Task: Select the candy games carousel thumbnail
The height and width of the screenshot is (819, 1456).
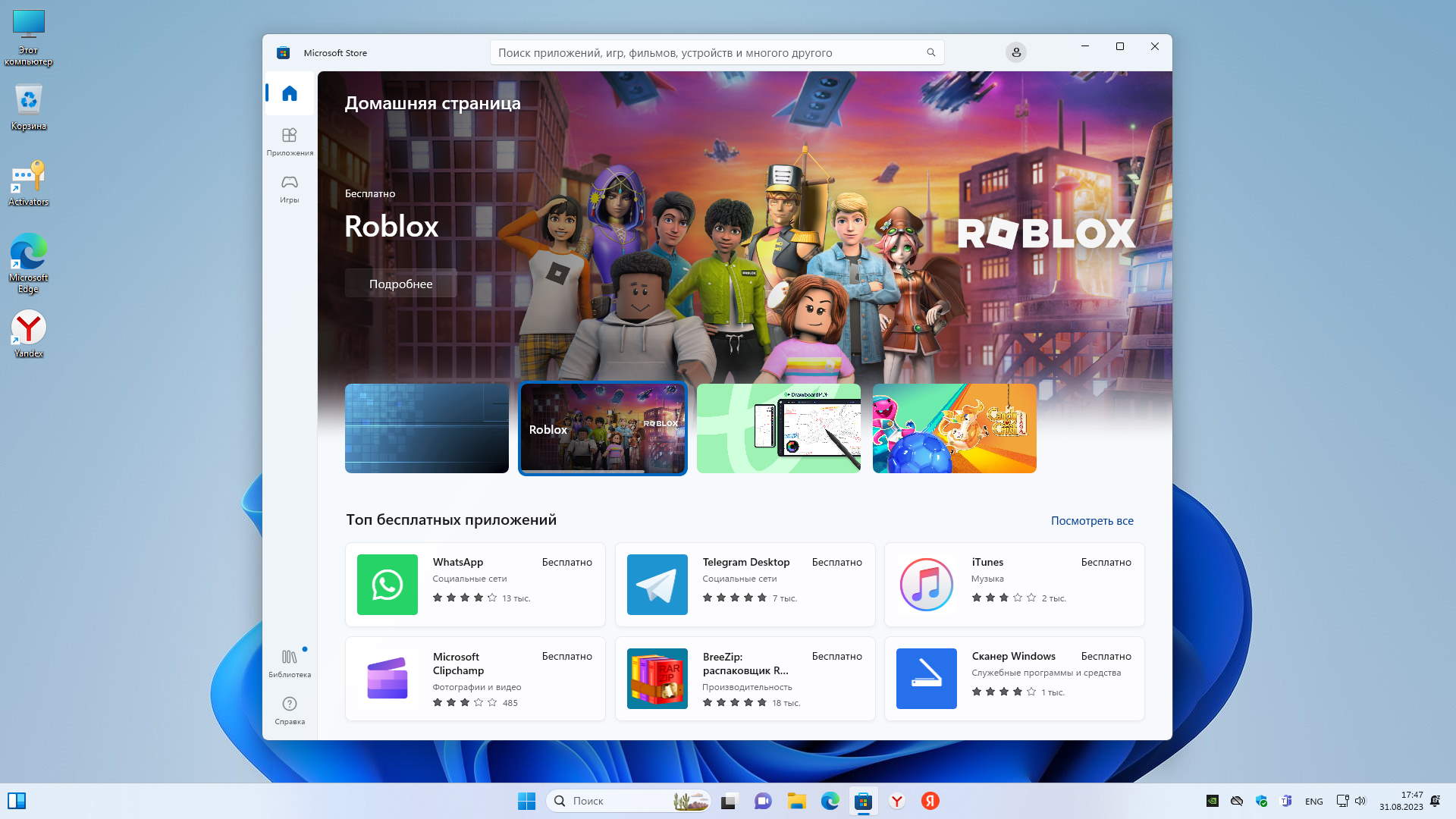Action: coord(954,428)
